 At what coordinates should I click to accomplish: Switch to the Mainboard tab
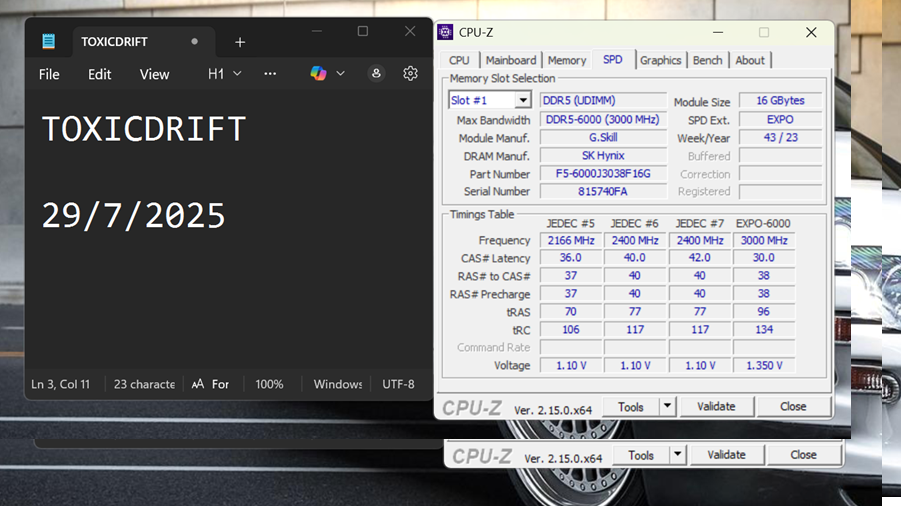tap(511, 60)
